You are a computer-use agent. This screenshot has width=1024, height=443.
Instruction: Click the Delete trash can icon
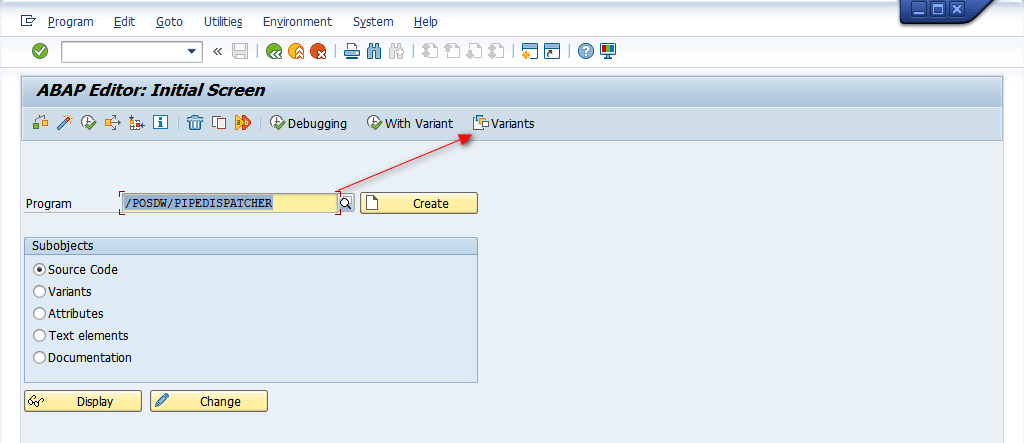tap(195, 123)
